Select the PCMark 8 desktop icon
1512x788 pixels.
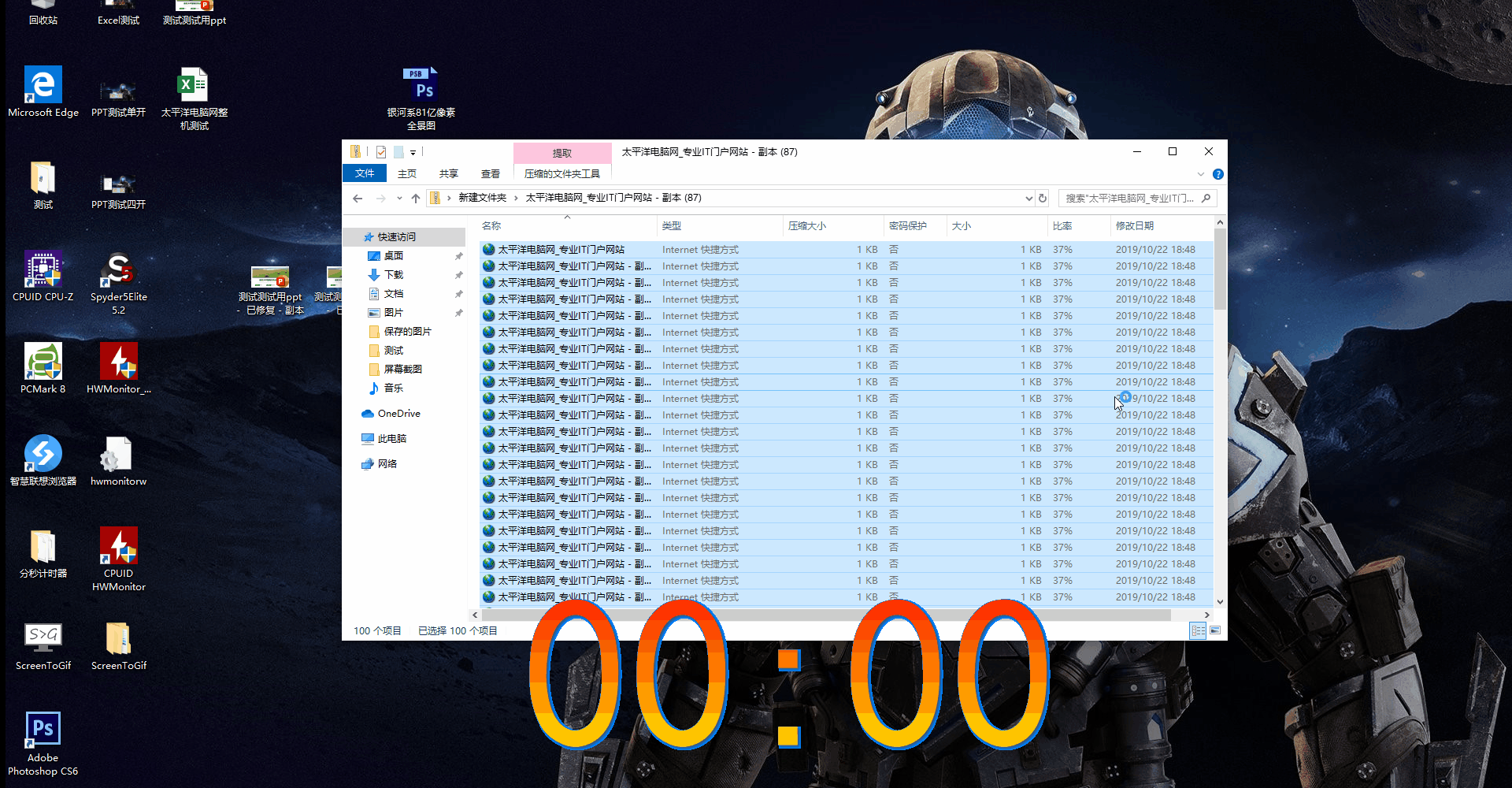point(43,368)
